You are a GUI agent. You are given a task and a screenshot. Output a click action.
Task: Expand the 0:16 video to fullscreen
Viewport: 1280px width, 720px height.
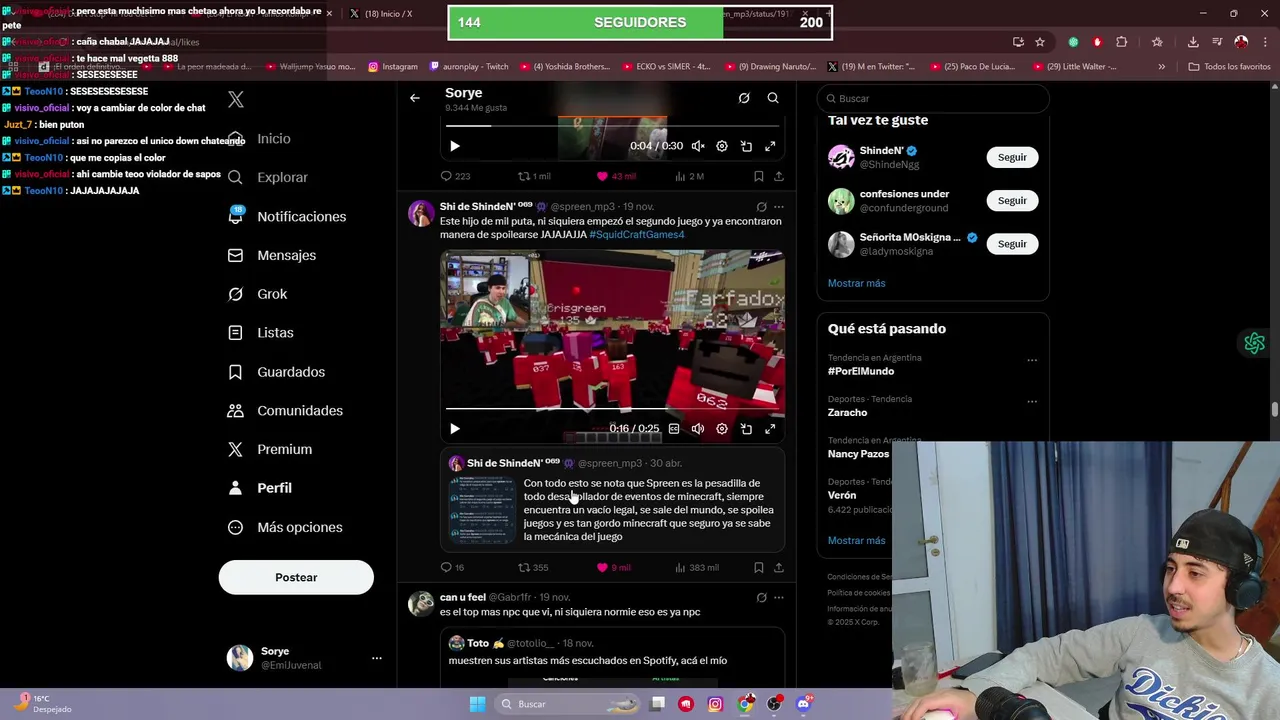coord(770,429)
